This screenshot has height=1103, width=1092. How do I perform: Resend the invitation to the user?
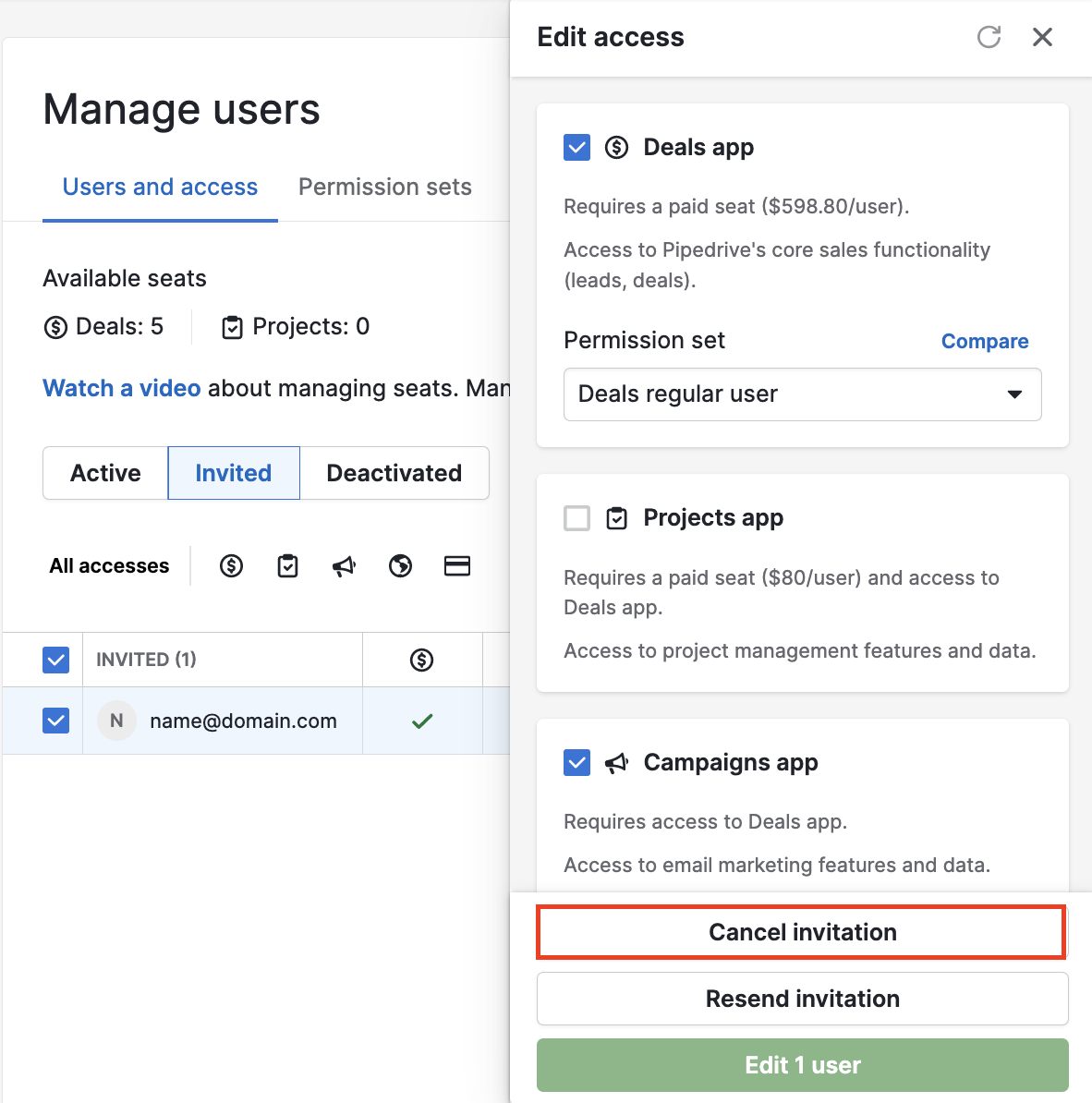pos(802,999)
